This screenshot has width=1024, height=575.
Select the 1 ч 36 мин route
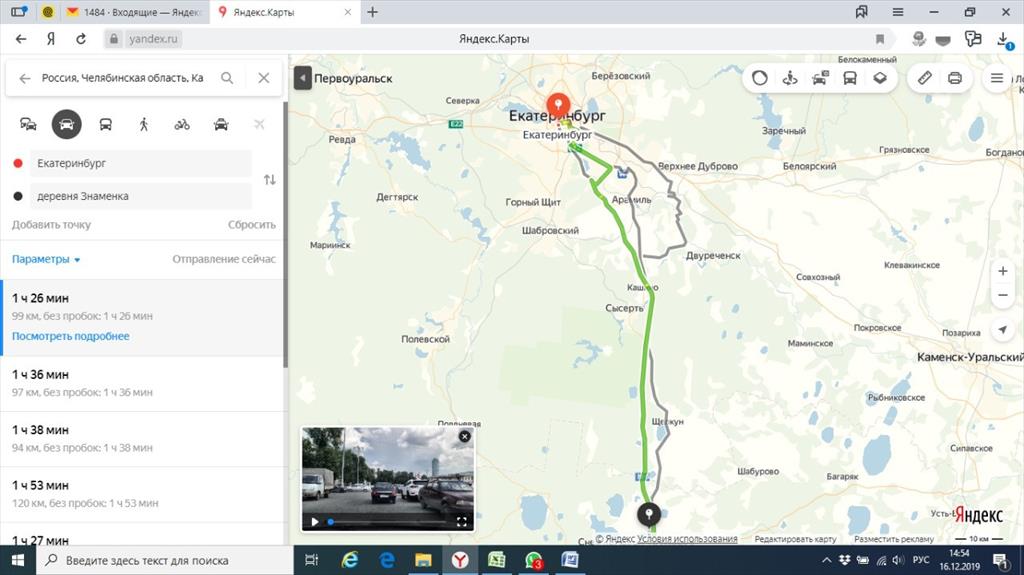142,384
